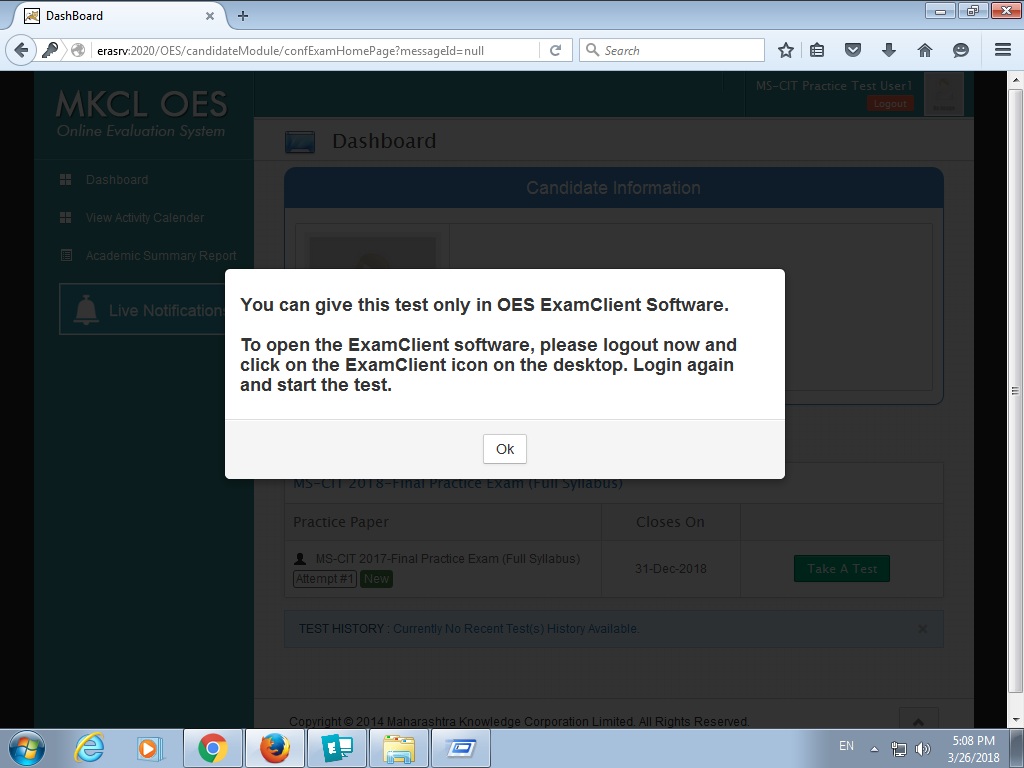Click the clock showing 5:08 PM
This screenshot has width=1024, height=768.
coord(973,749)
